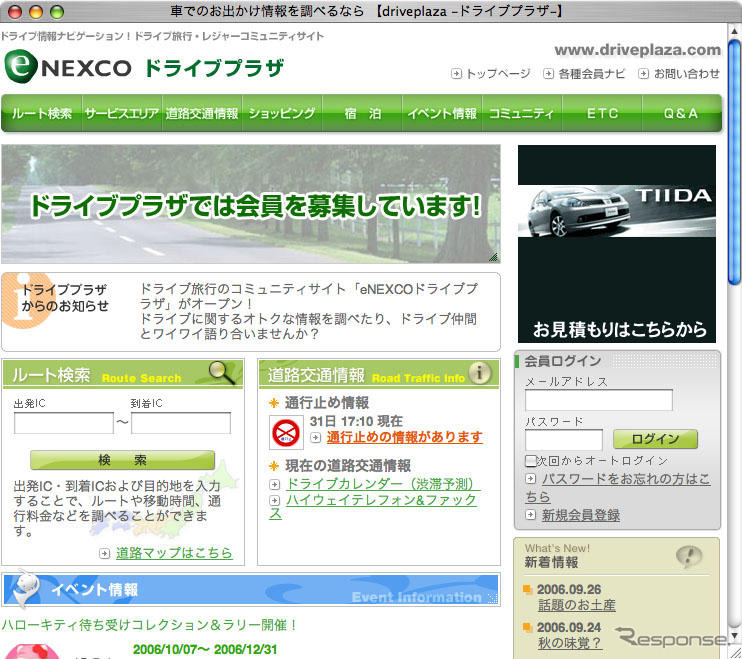Click the TIIDA car advertisement
Image resolution: width=742 pixels, height=659 pixels.
click(617, 244)
